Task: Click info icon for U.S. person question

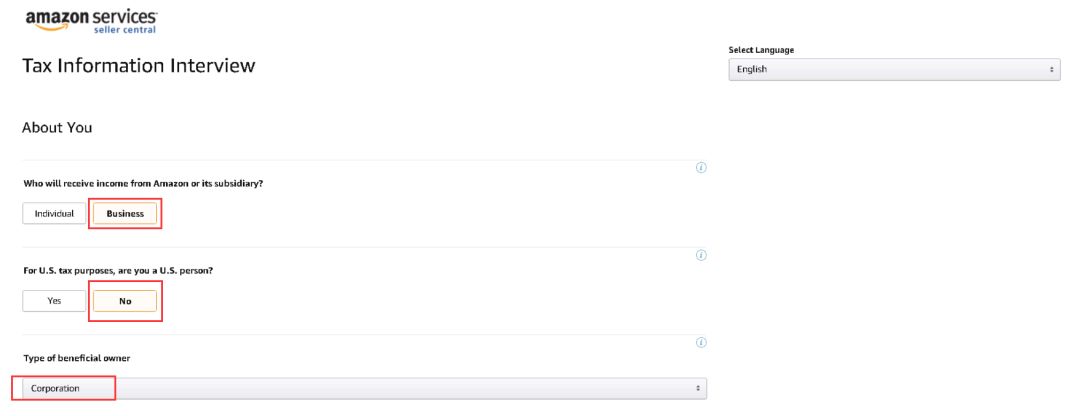Action: tap(700, 255)
